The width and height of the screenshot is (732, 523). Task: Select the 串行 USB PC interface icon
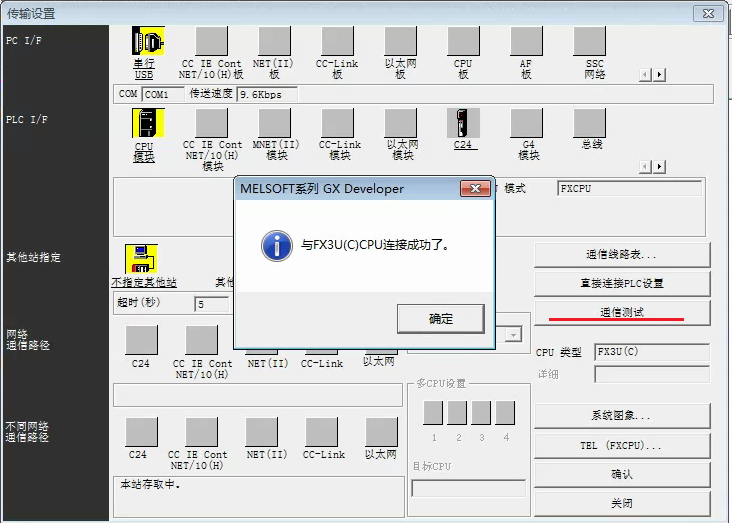click(148, 41)
